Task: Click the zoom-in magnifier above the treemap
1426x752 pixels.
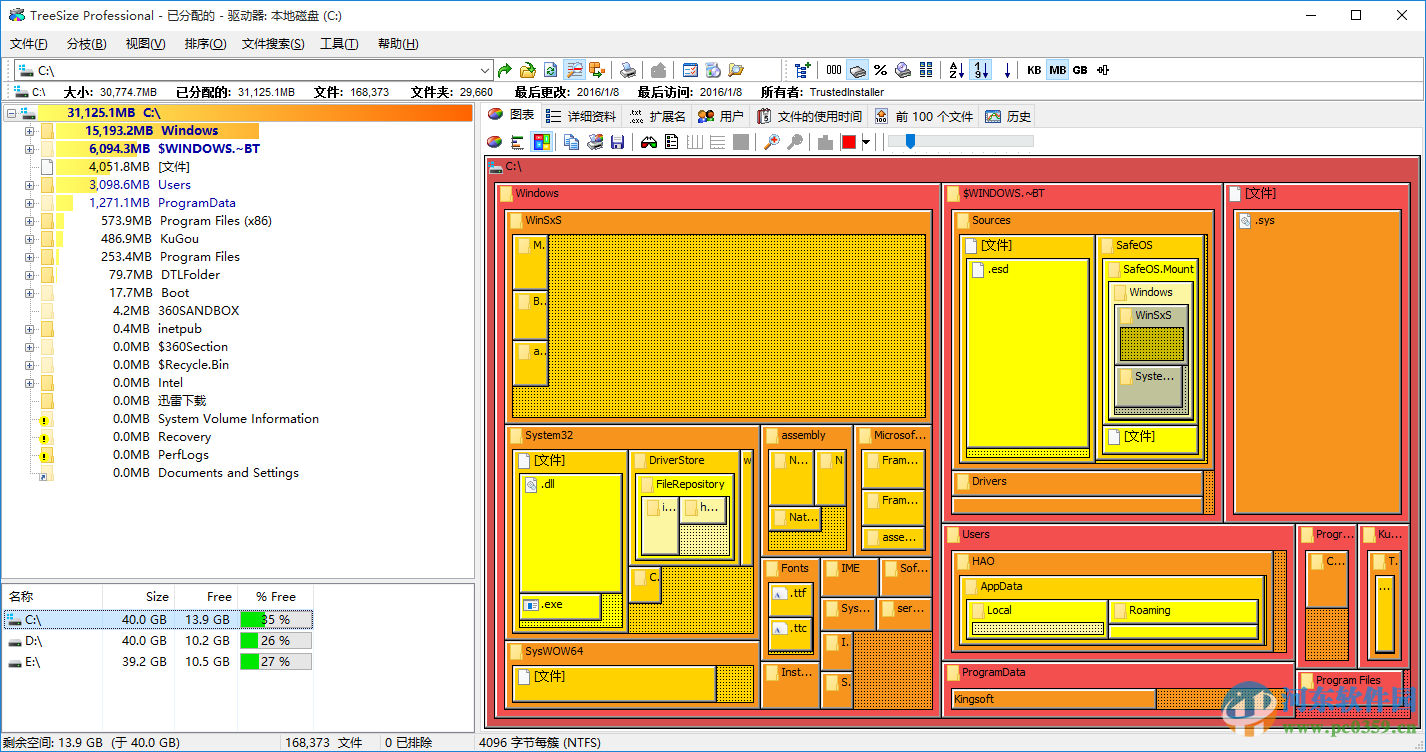Action: [x=772, y=141]
